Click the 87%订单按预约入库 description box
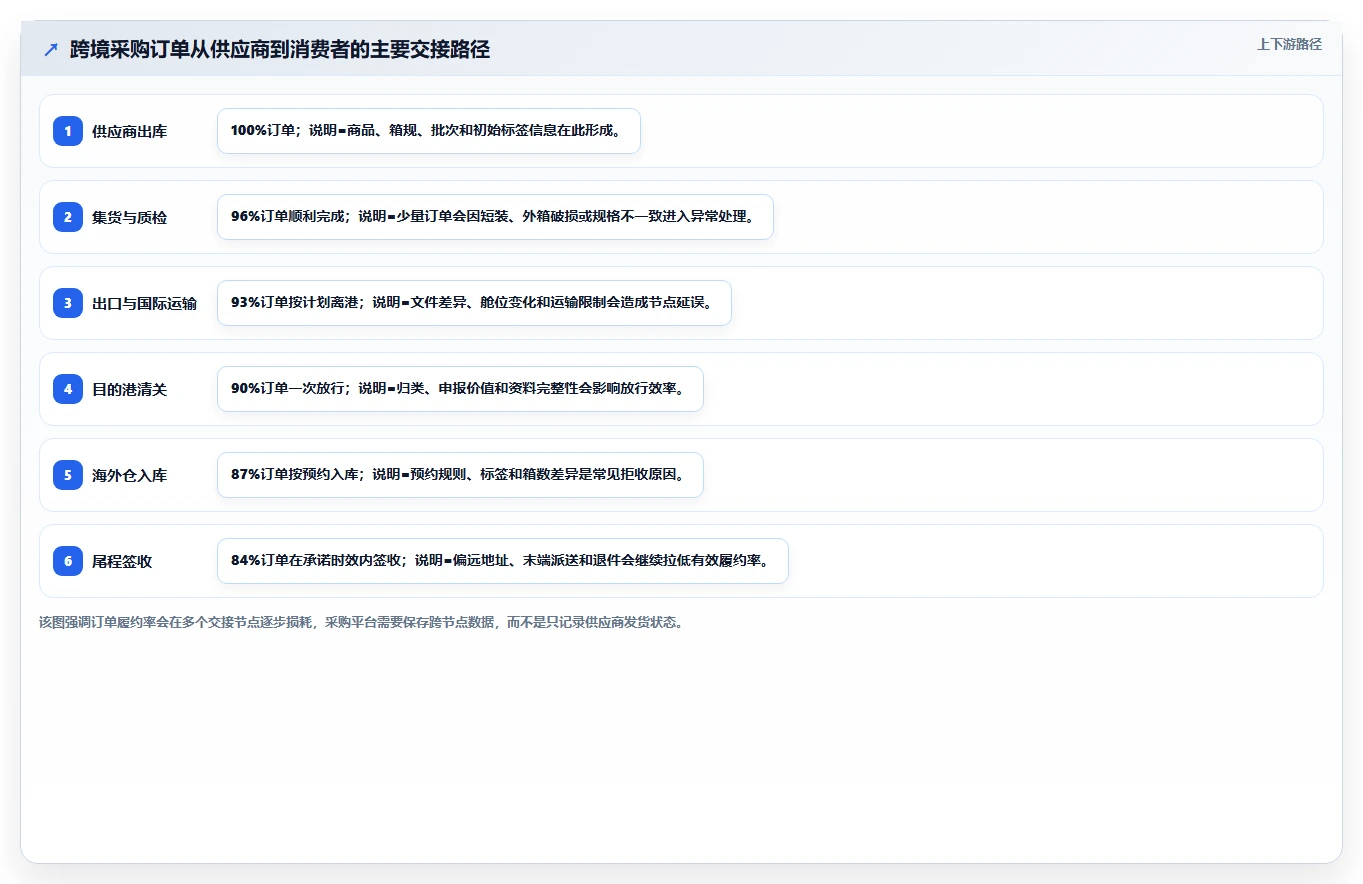The width and height of the screenshot is (1363, 884). pyautogui.click(x=460, y=475)
